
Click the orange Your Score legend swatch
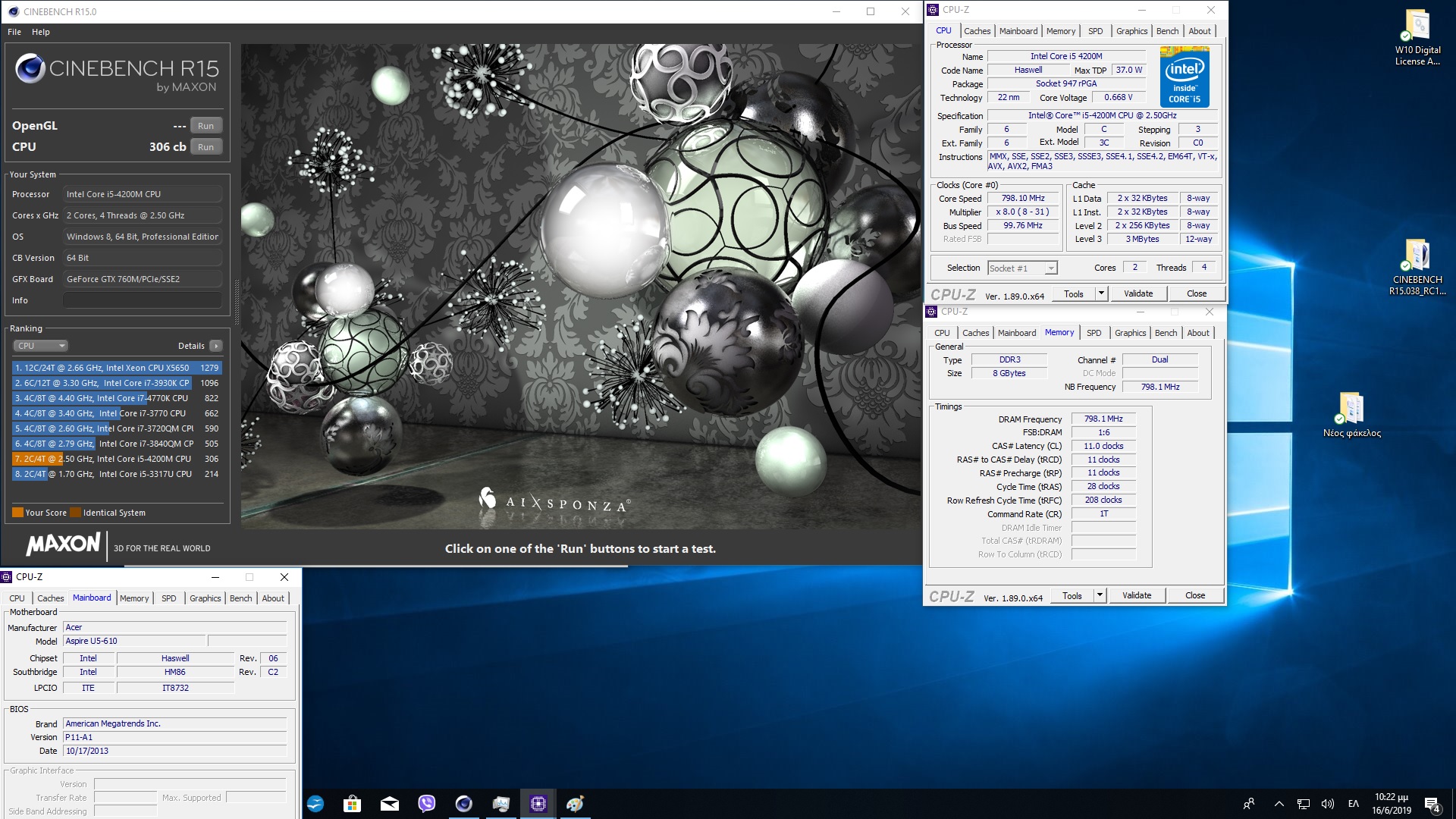[x=17, y=513]
